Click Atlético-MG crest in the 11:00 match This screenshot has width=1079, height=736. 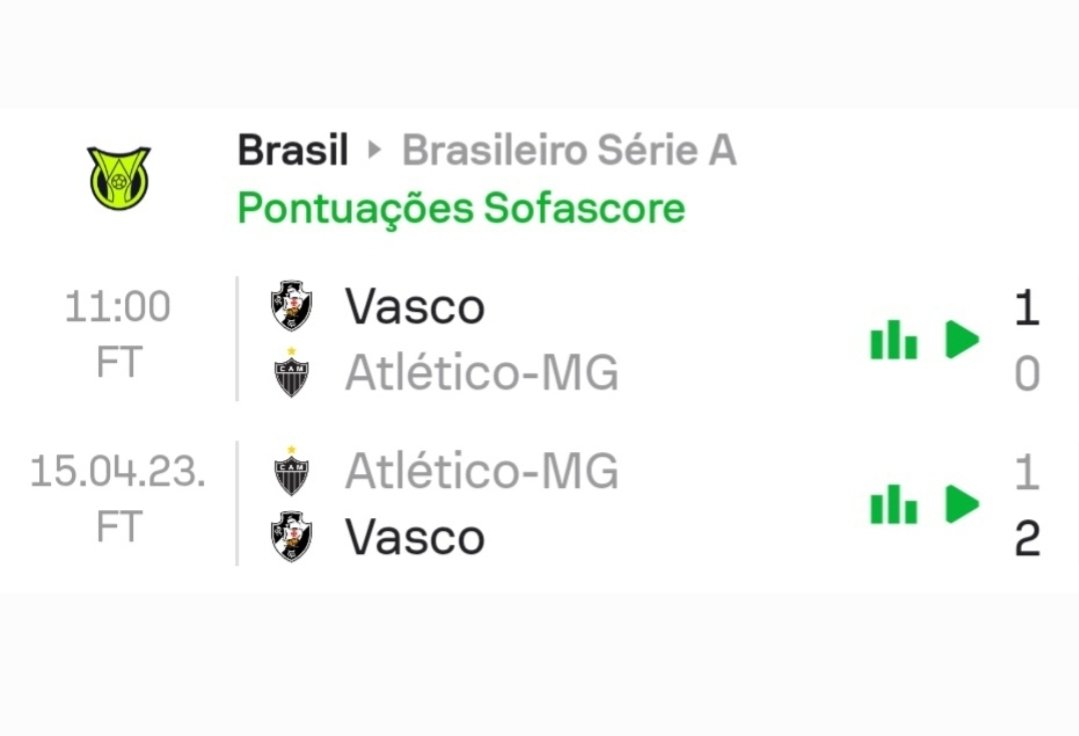click(x=292, y=373)
